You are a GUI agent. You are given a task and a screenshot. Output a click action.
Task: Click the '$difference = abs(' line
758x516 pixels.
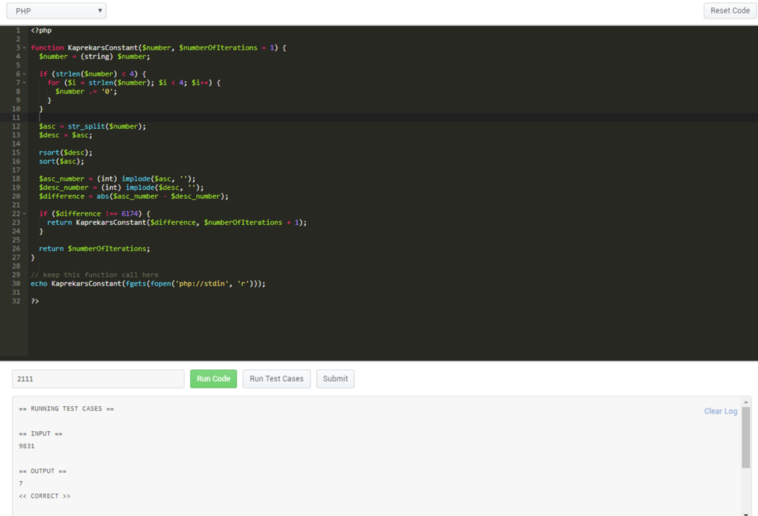pos(134,196)
